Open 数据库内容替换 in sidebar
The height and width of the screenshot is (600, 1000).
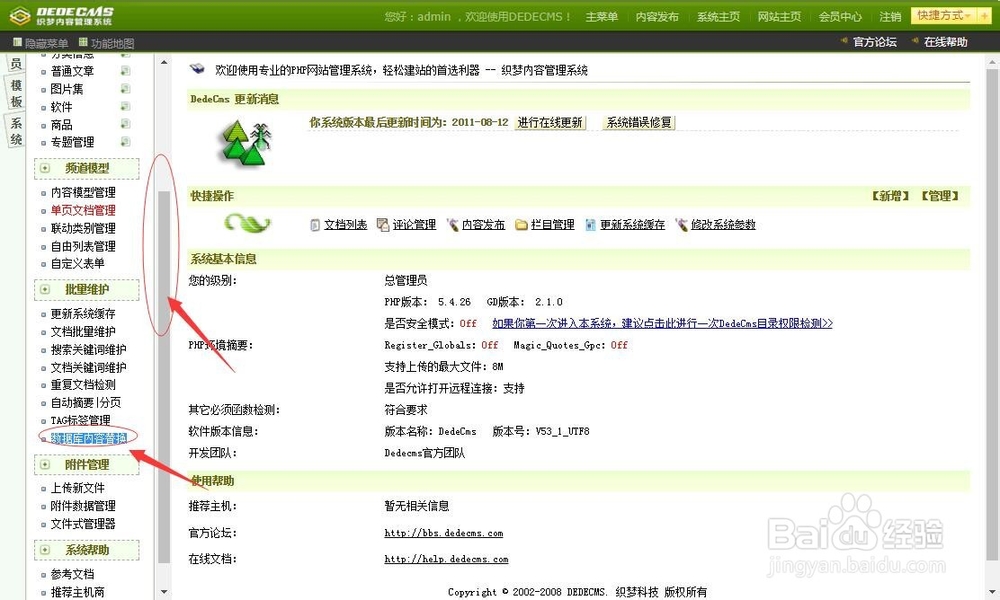click(89, 438)
